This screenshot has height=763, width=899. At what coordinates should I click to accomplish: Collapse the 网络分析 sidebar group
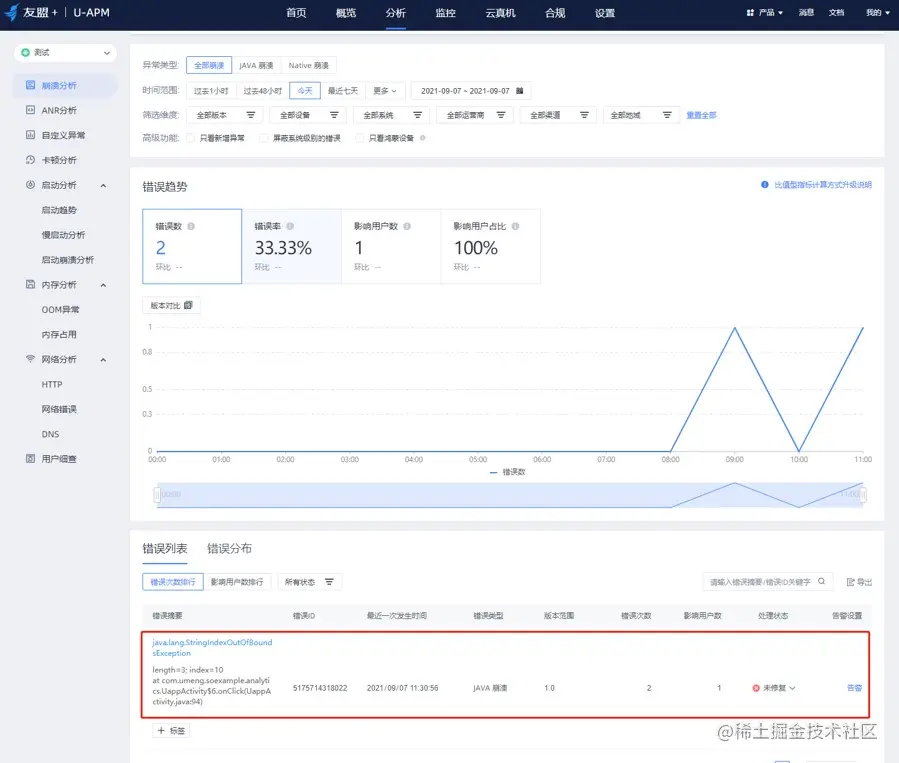click(103, 359)
